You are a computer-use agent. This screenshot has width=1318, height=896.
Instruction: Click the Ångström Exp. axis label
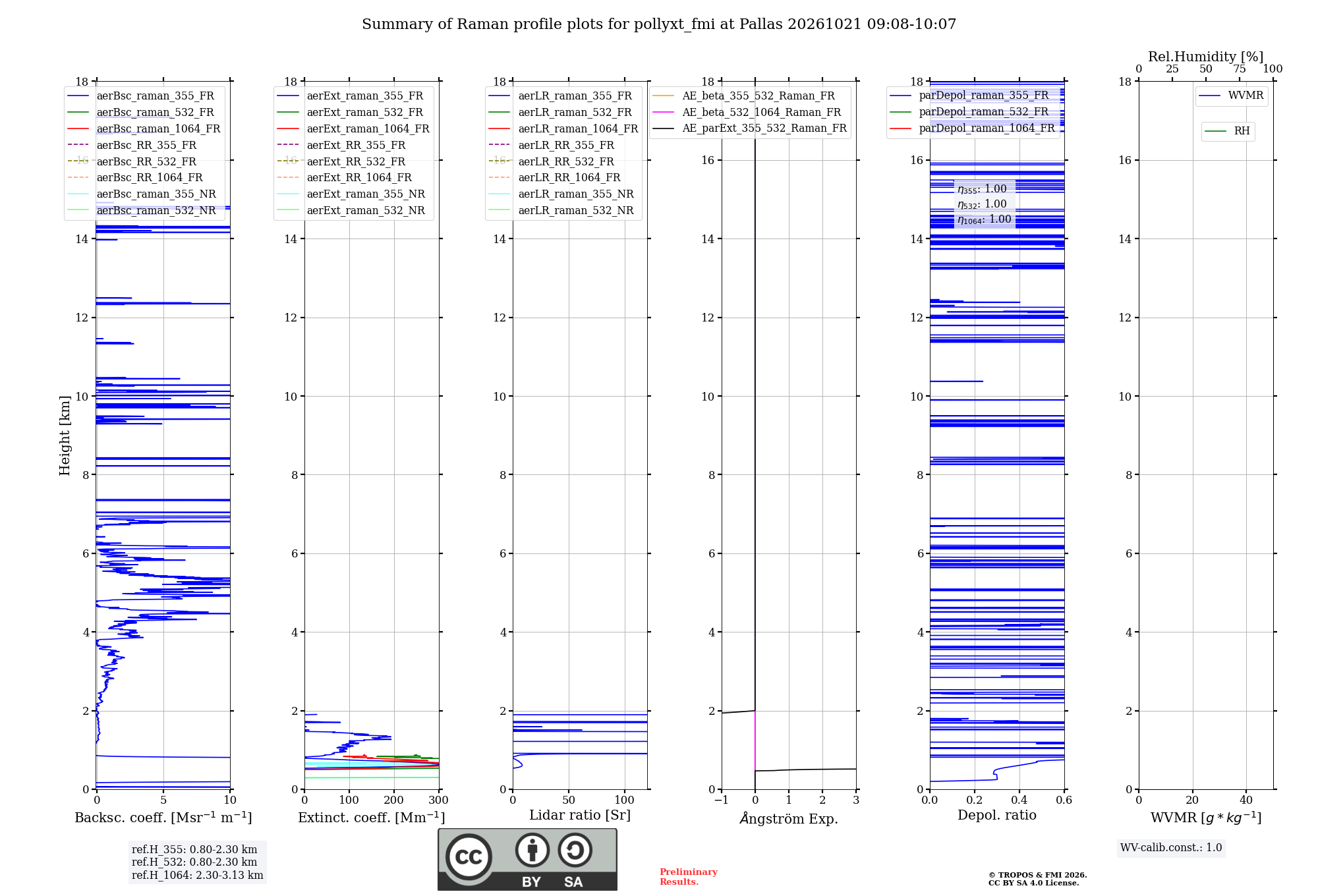pos(789,818)
